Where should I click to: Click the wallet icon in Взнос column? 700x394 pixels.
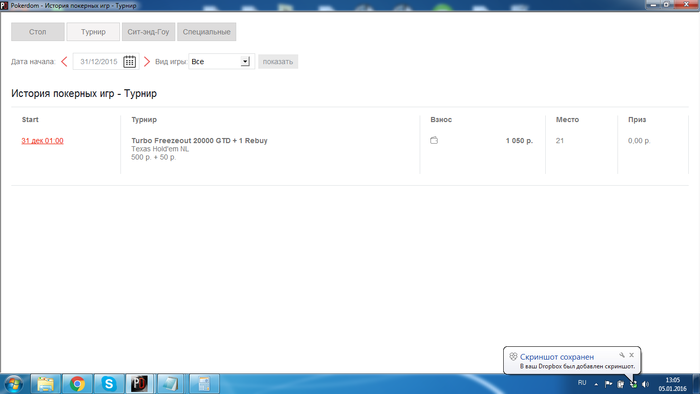434,141
